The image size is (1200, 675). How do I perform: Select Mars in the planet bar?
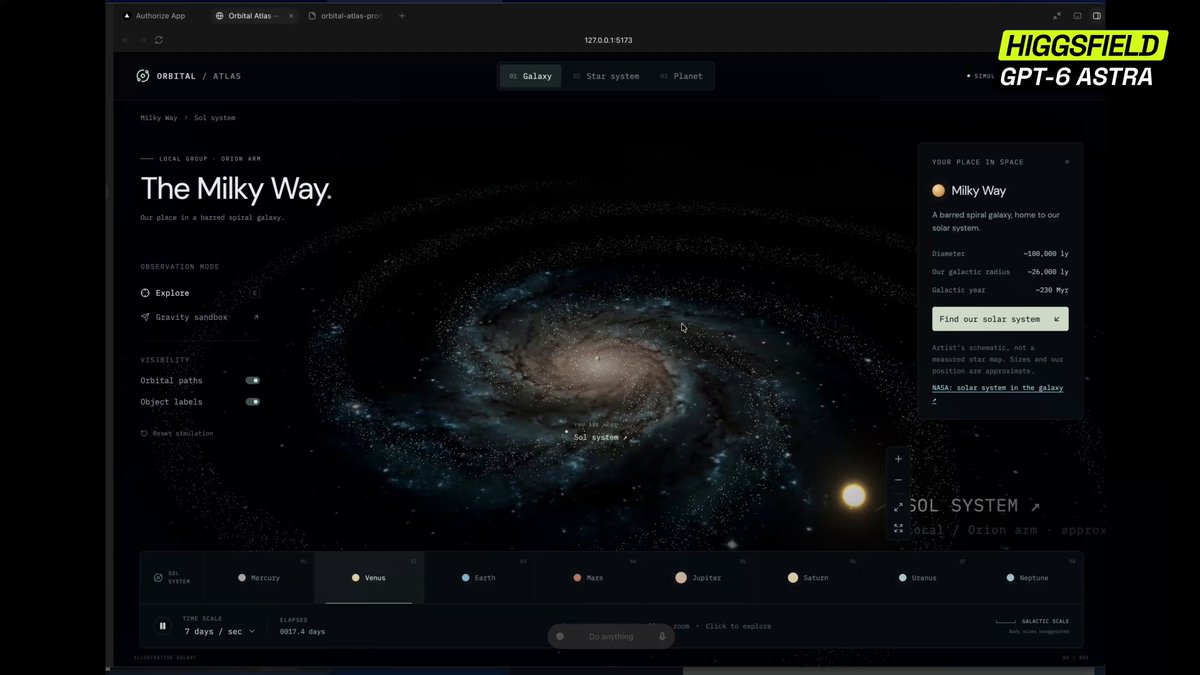(x=589, y=578)
